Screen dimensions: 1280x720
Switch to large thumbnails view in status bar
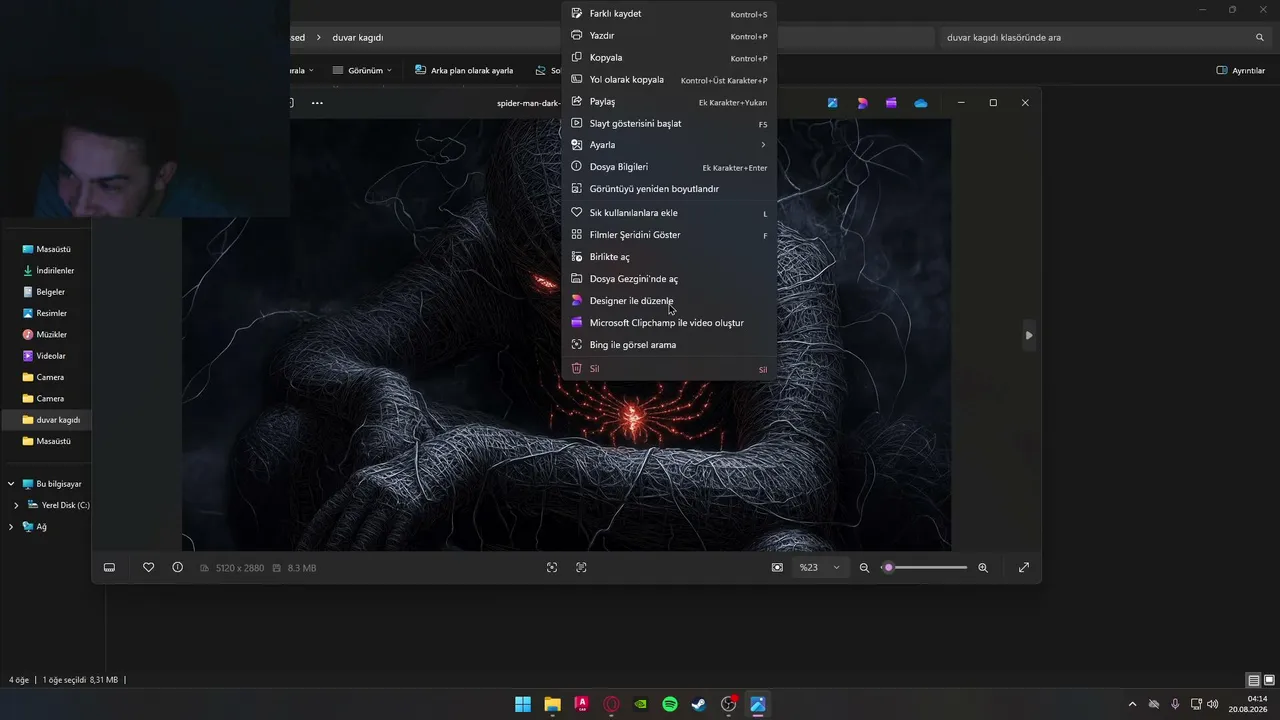[x=1269, y=681]
